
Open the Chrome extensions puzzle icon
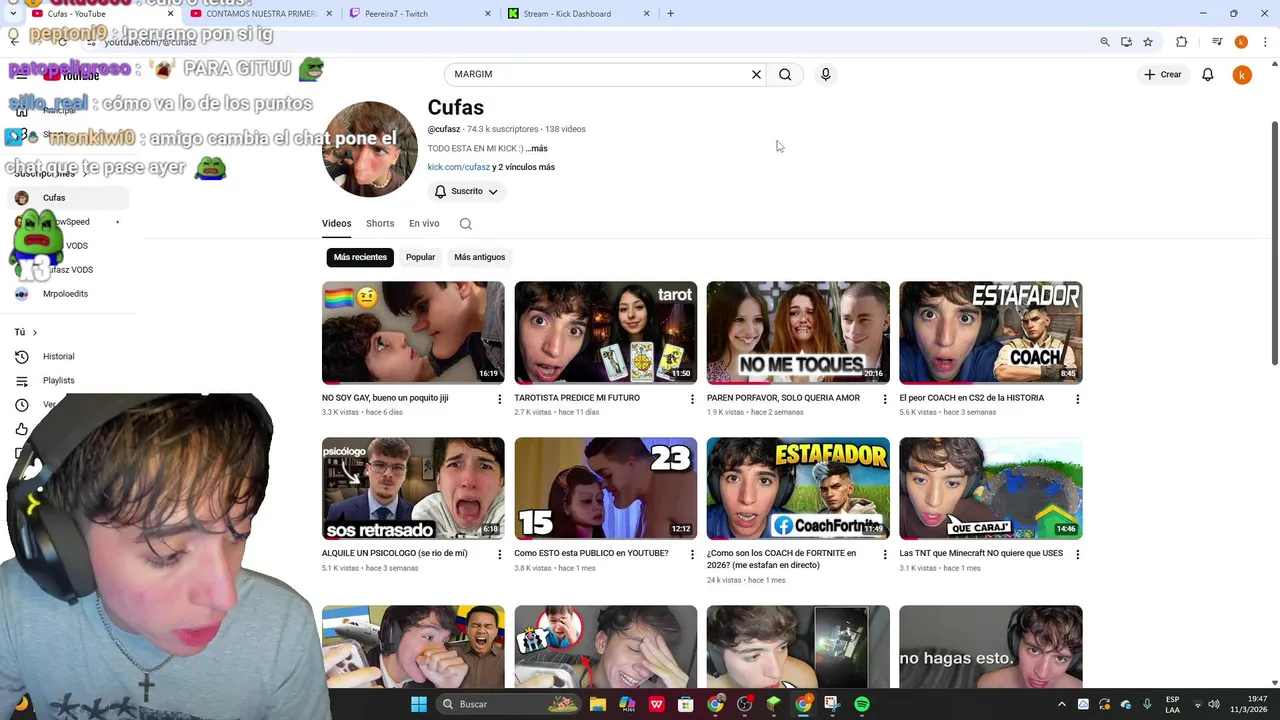point(1181,42)
